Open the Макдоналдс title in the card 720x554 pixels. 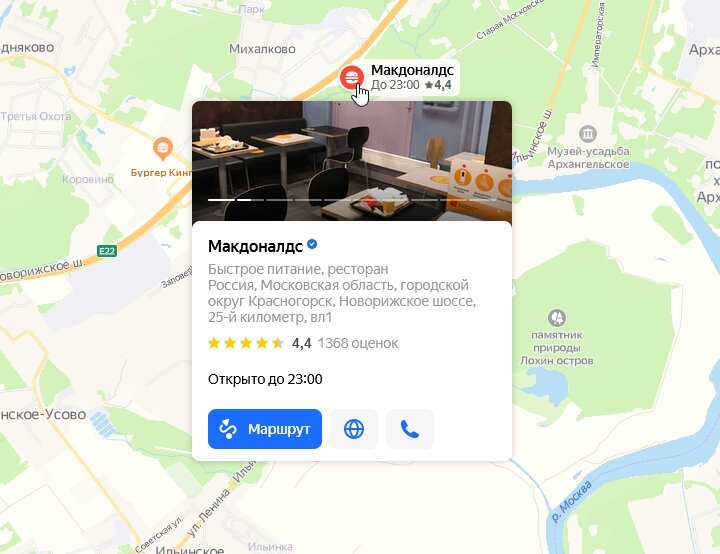255,246
